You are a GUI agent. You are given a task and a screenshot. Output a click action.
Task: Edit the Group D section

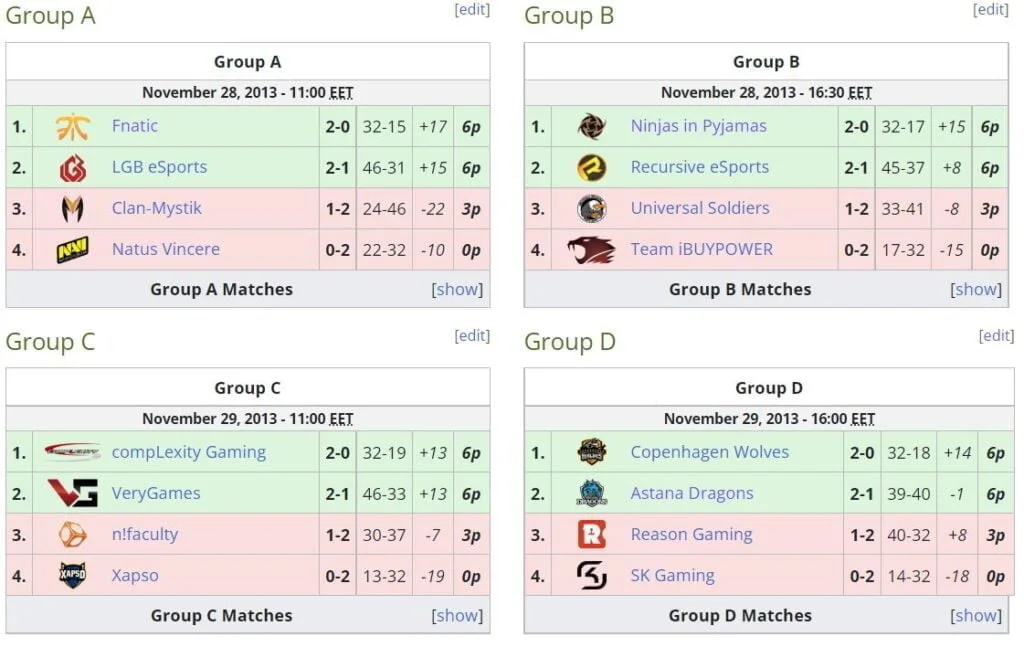click(x=996, y=336)
